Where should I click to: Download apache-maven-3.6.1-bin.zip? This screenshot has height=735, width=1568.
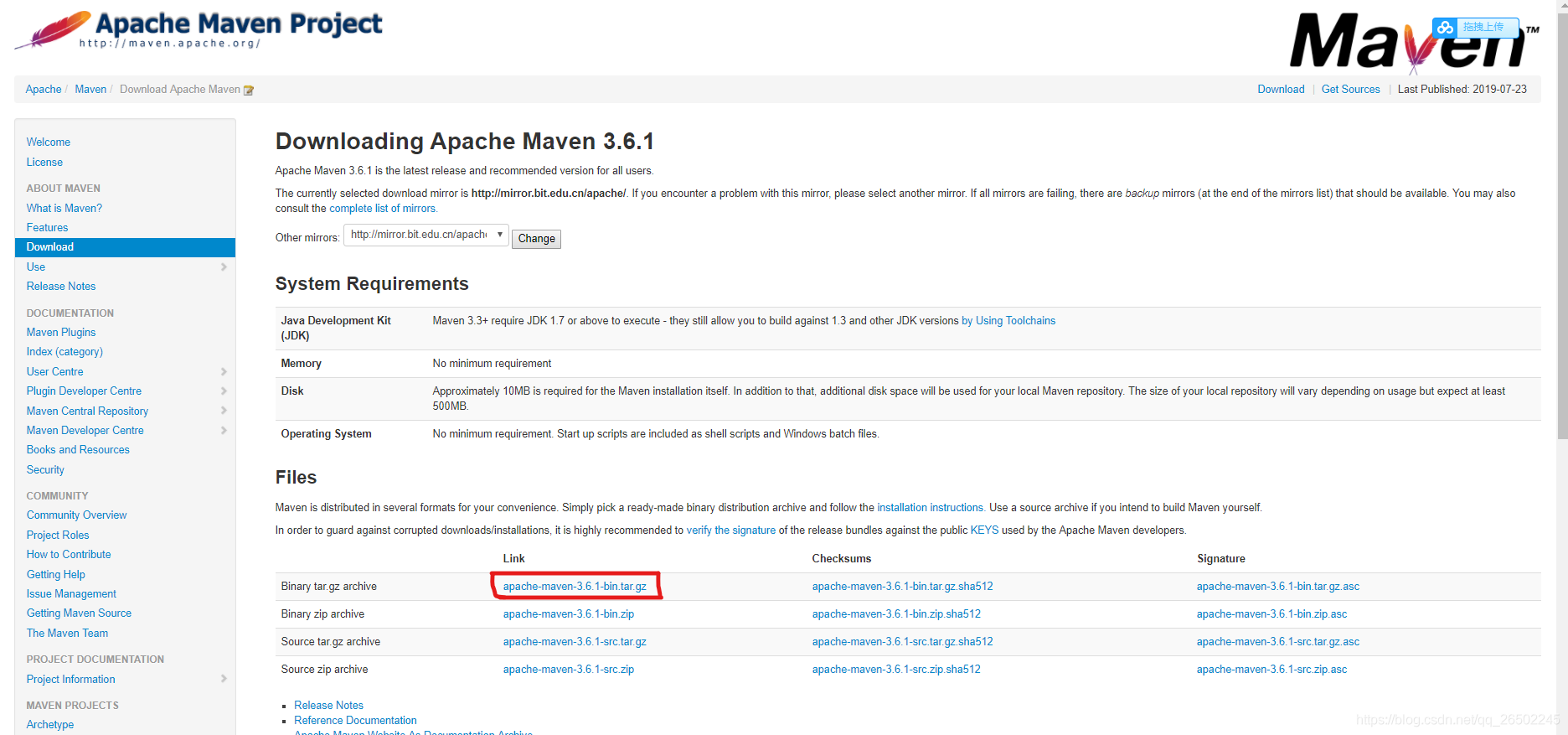point(569,614)
